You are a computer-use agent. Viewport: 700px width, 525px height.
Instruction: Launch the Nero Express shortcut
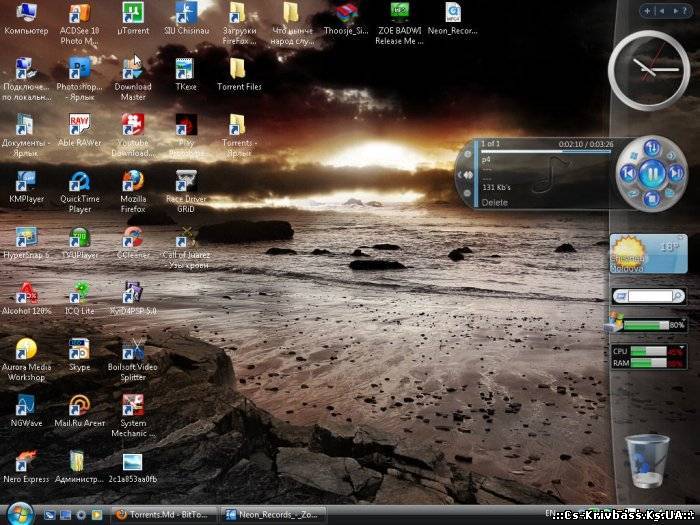[26, 467]
